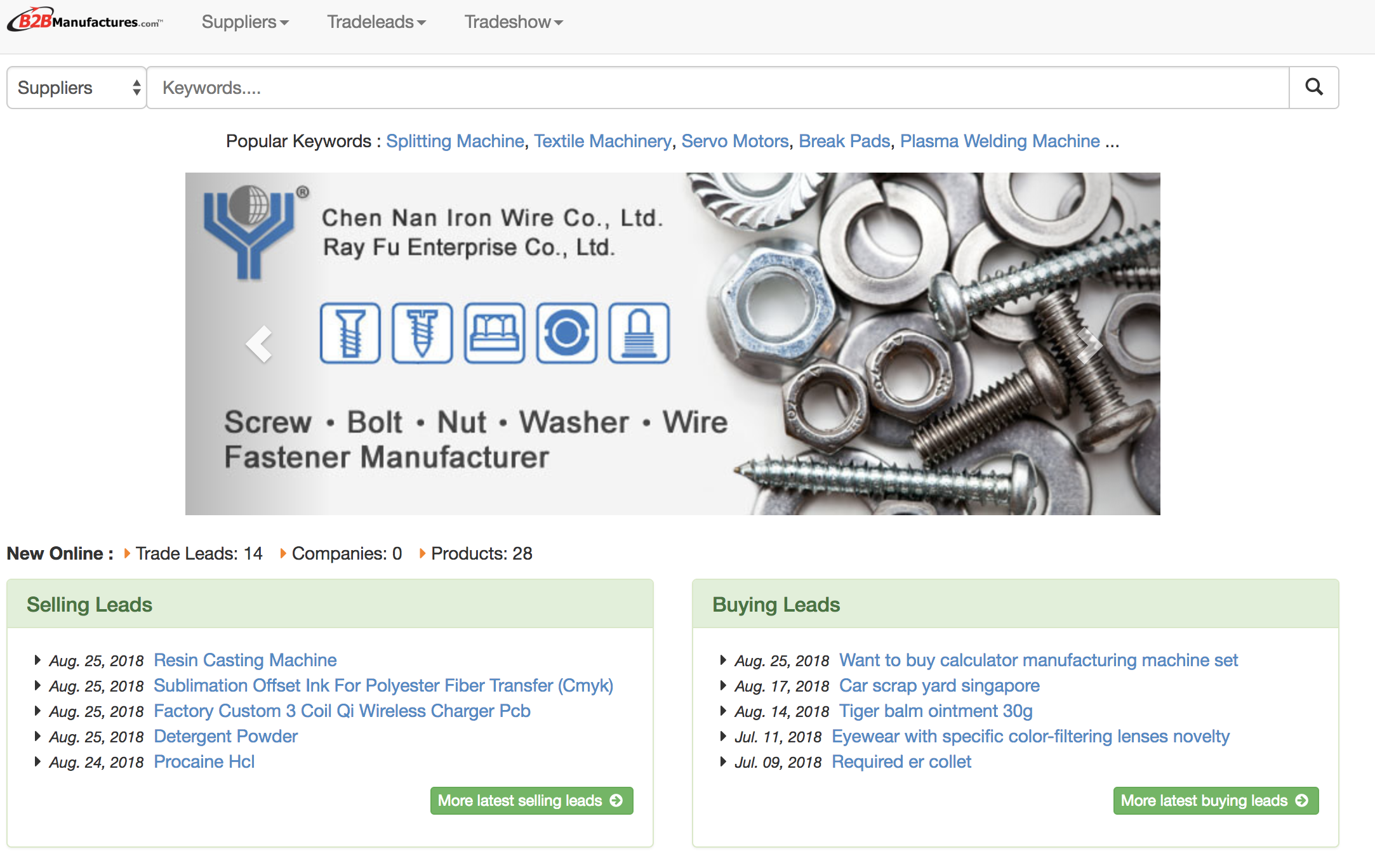Click the Buying Leads panel heading

(776, 605)
